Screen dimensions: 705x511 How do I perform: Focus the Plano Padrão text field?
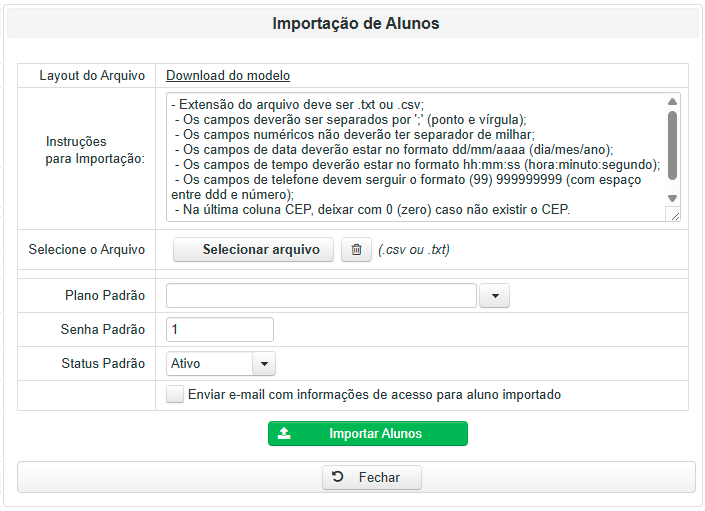tap(321, 296)
